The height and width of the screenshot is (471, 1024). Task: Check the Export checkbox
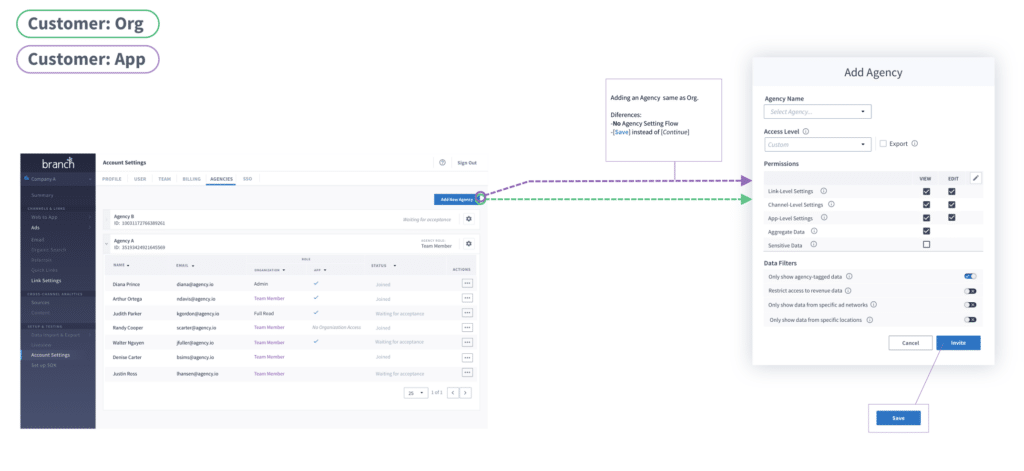click(882, 144)
